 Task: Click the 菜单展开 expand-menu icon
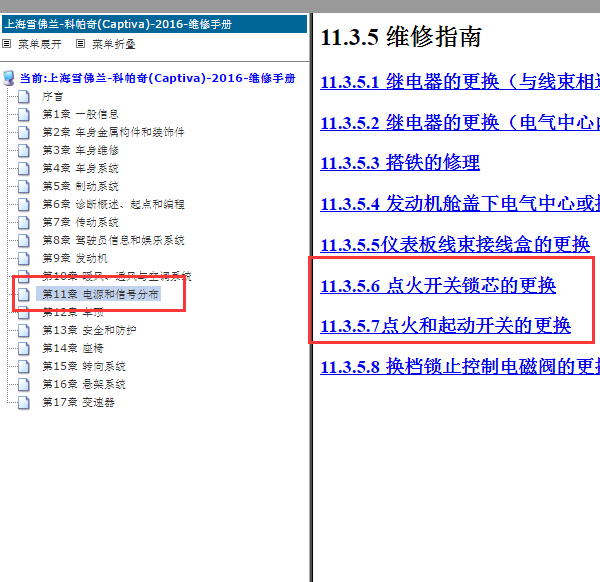(7, 44)
